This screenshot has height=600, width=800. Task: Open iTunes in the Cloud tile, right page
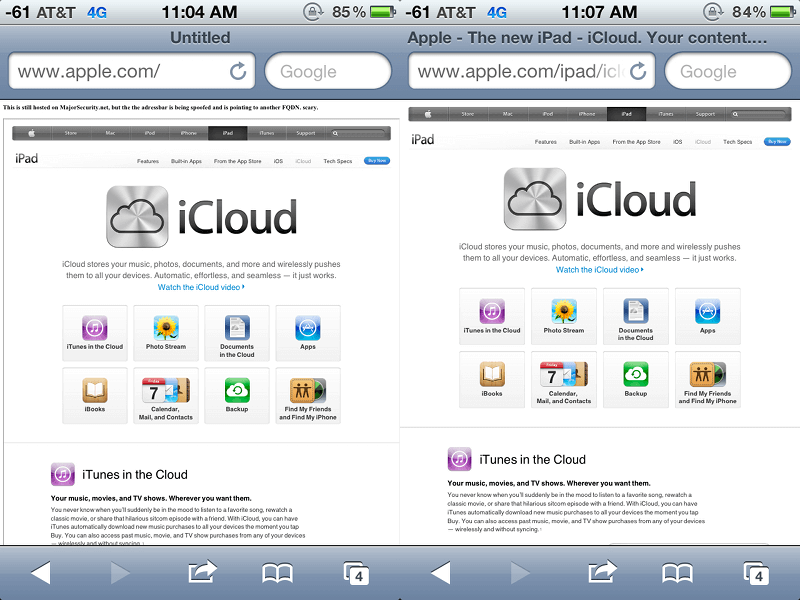click(492, 316)
